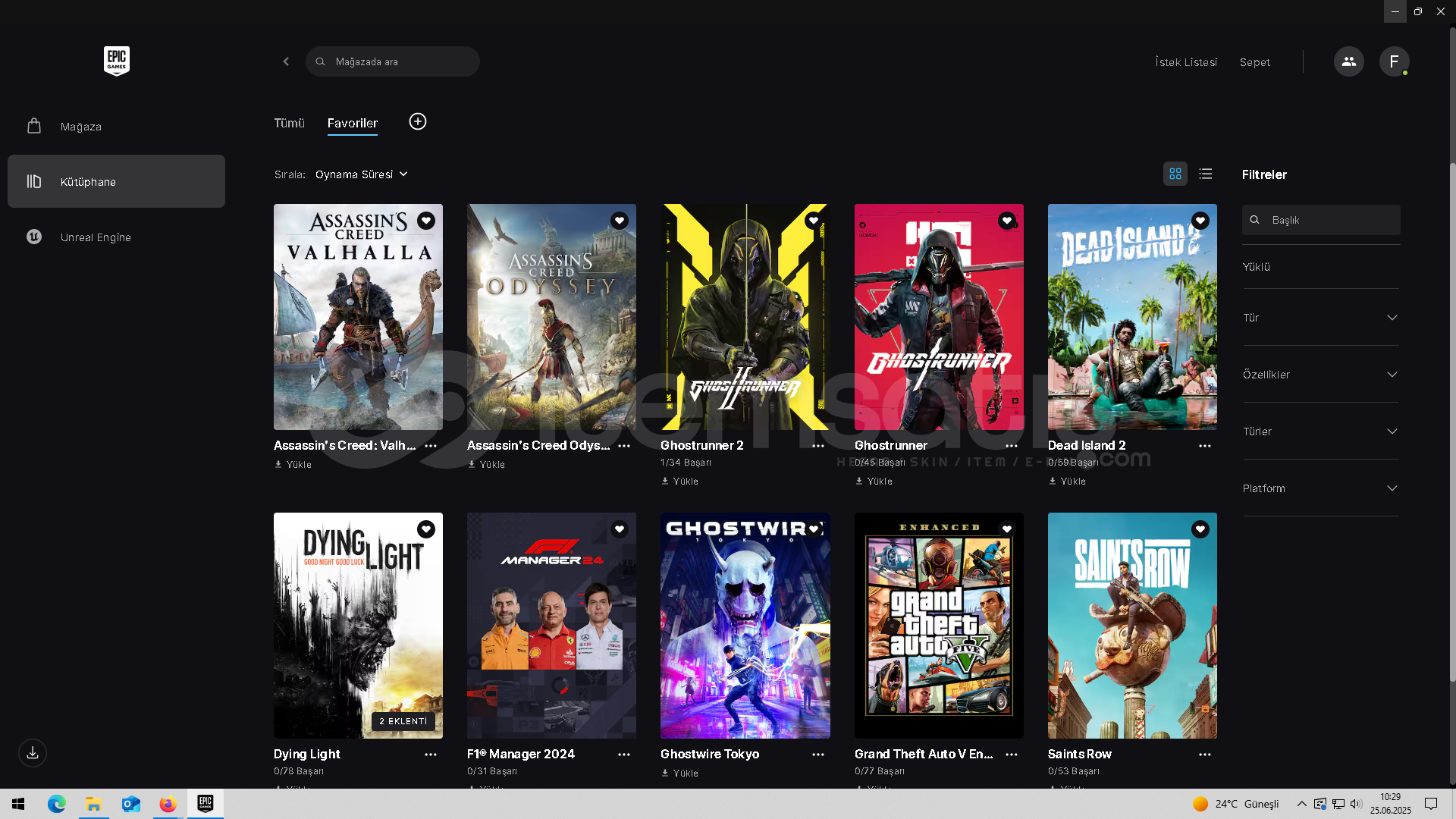The image size is (1456, 819).
Task: Open Microsoft Edge from the taskbar
Action: [57, 804]
